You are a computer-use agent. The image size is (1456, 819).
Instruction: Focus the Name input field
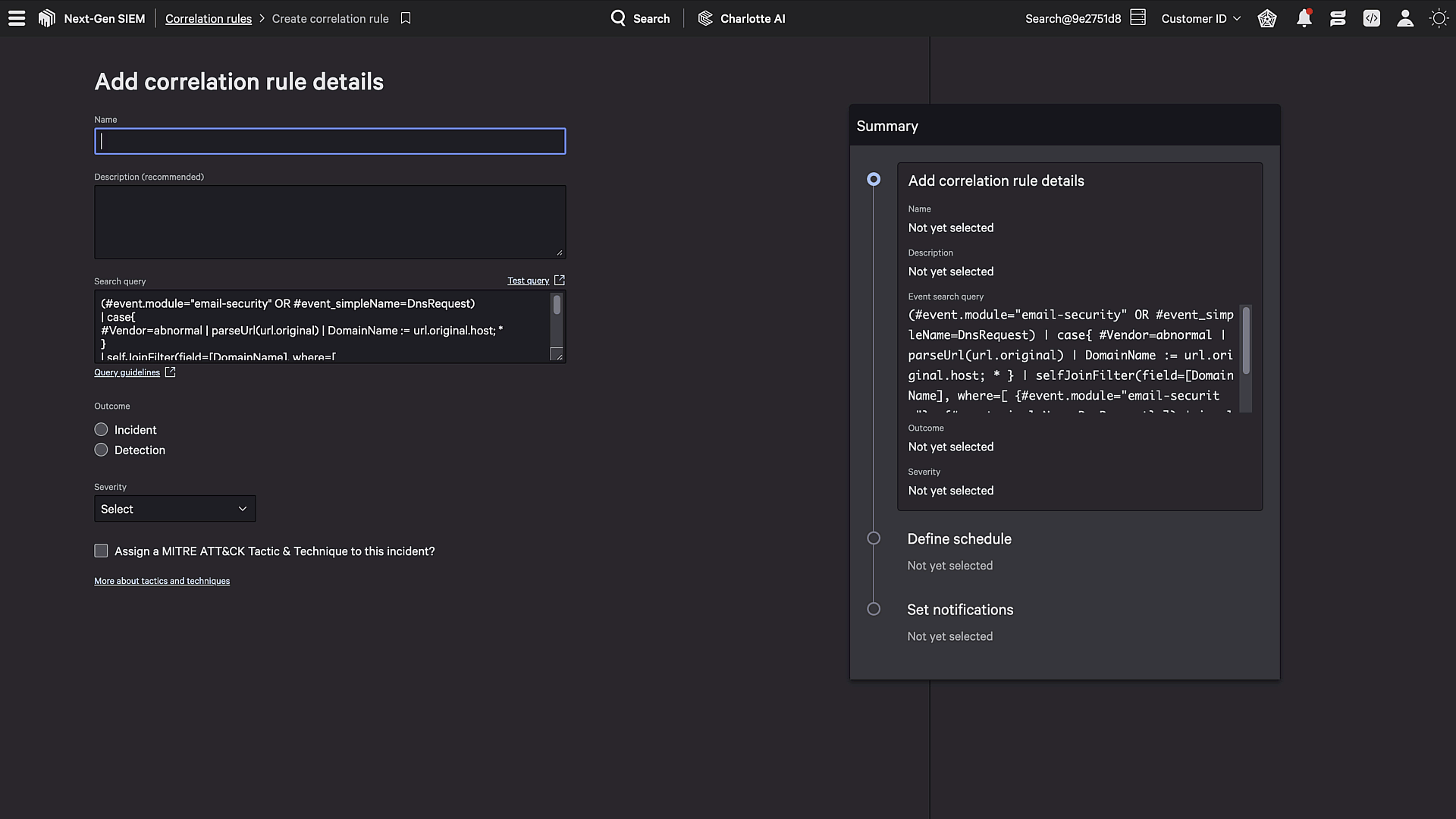[330, 141]
